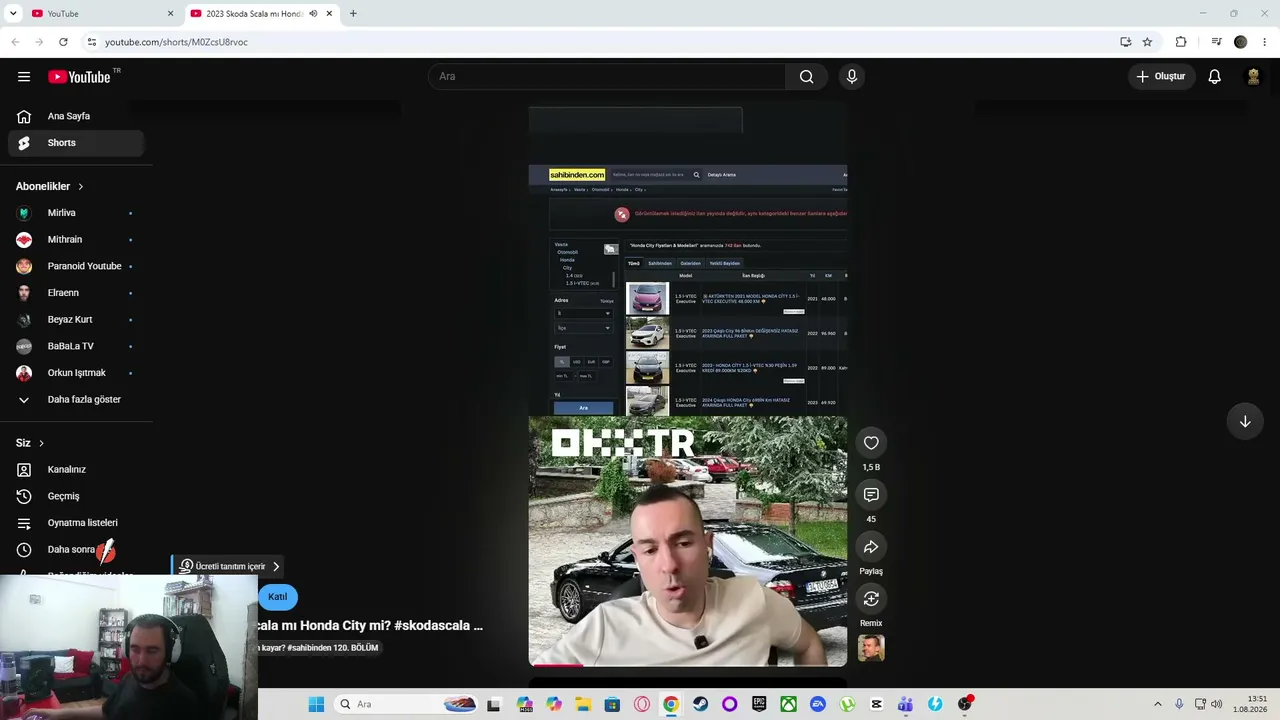Click the magnifier search button on YouTube
The height and width of the screenshot is (720, 1280).
[806, 77]
